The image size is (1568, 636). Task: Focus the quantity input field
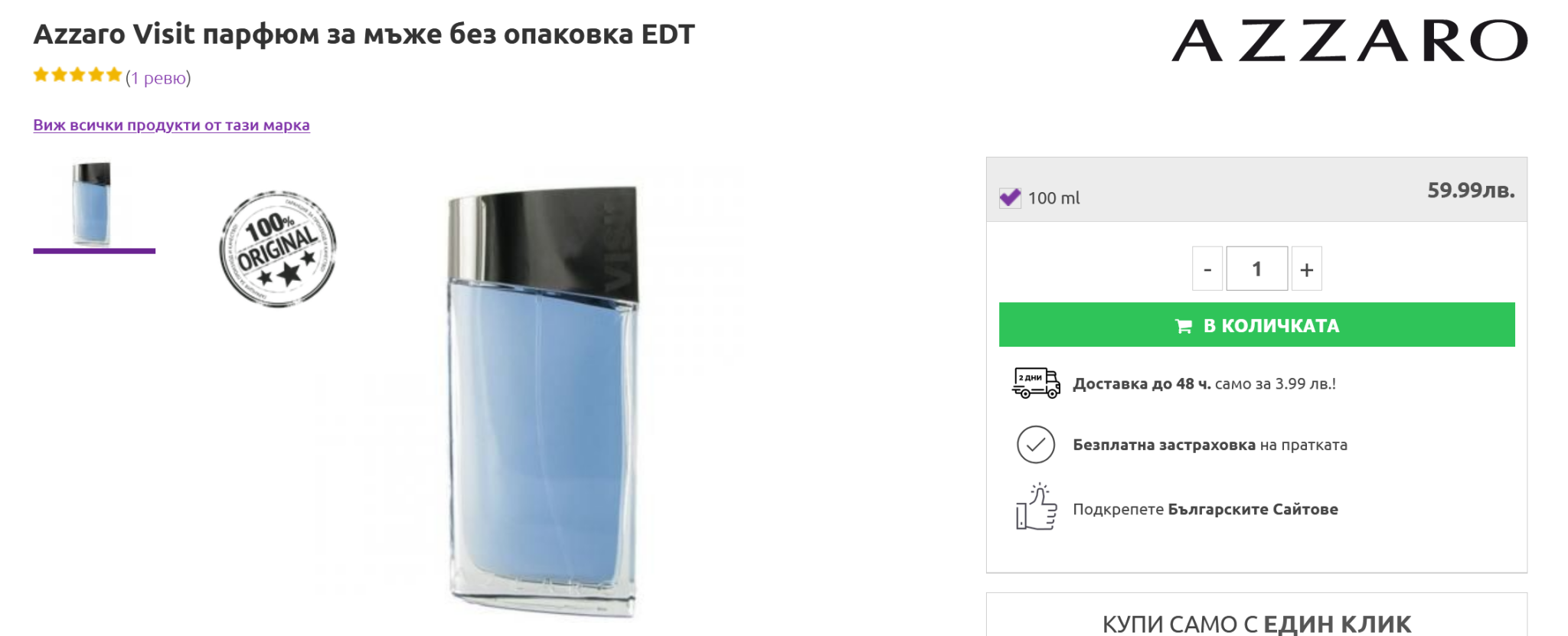pyautogui.click(x=1256, y=269)
